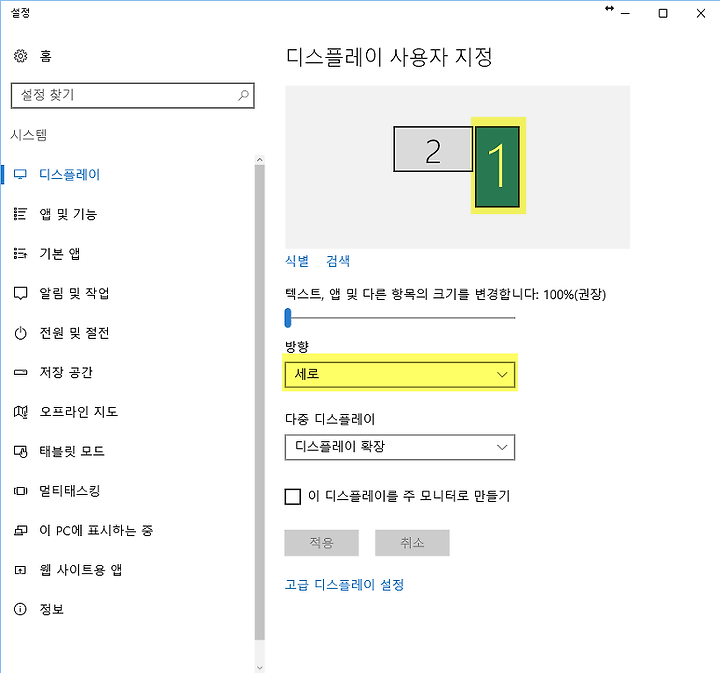Select 디스플레이 in the sidebar
Viewport: 720px width, 673px height.
tap(69, 174)
